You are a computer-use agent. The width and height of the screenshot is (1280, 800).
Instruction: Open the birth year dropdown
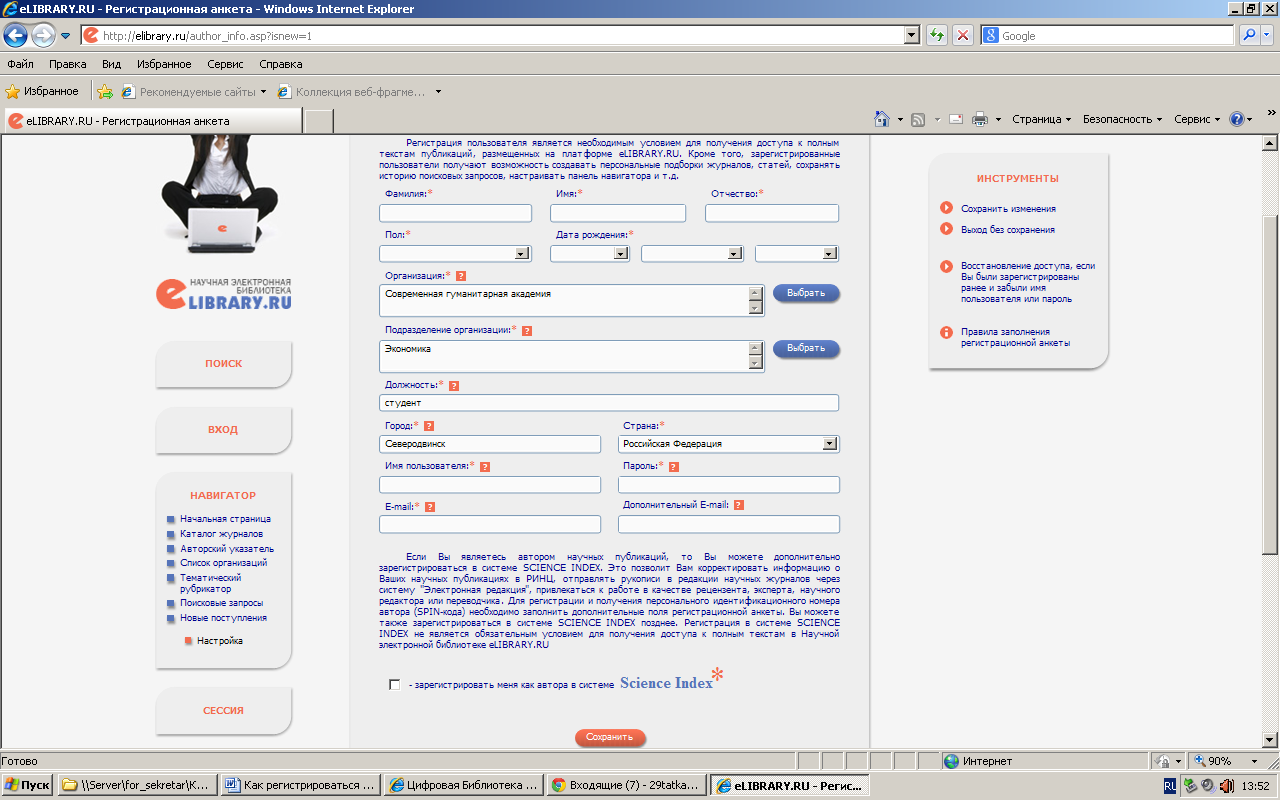[796, 254]
